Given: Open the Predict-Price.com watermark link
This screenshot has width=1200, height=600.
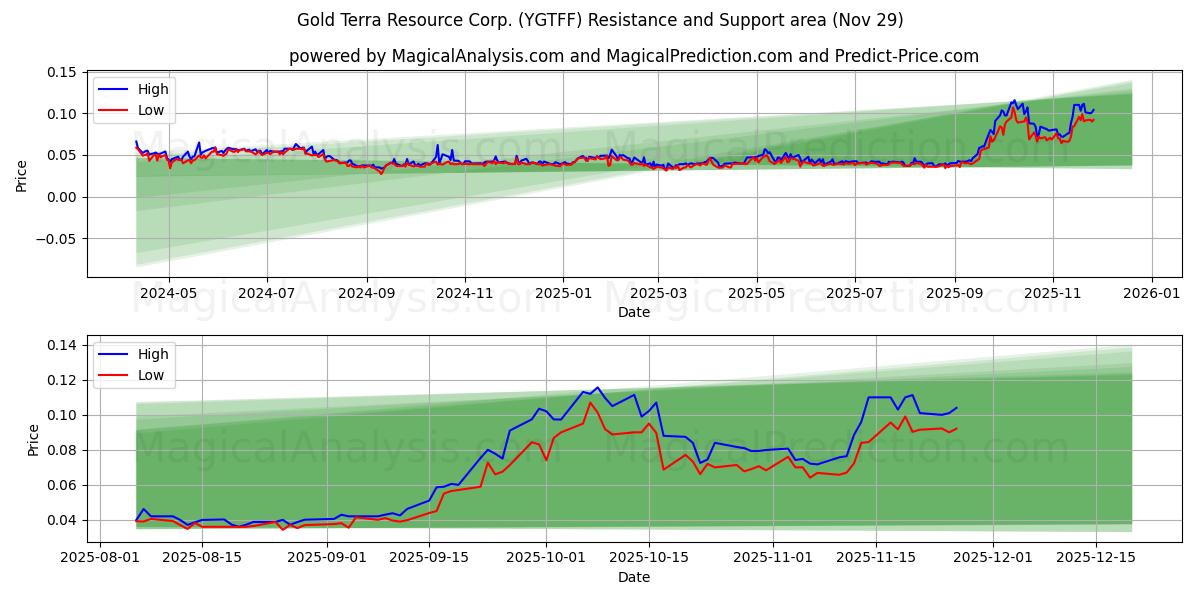Looking at the screenshot, I should tap(906, 56).
